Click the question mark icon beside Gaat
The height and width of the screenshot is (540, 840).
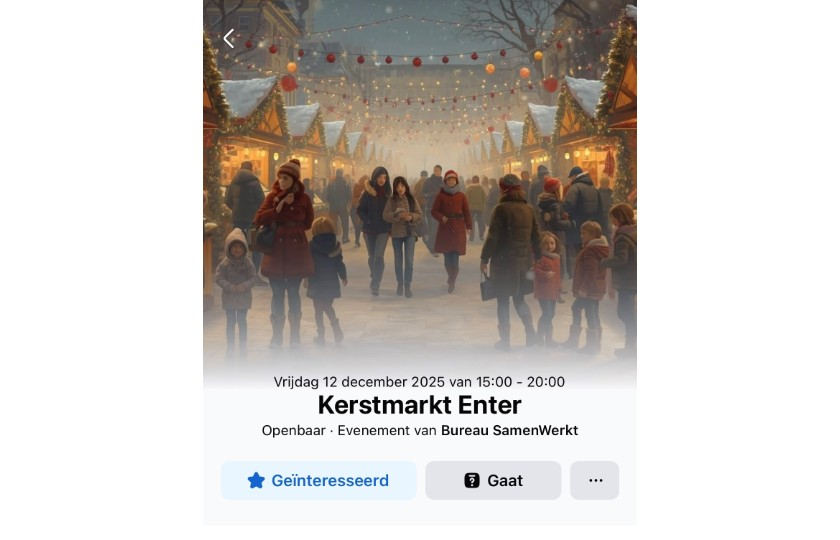click(x=472, y=481)
